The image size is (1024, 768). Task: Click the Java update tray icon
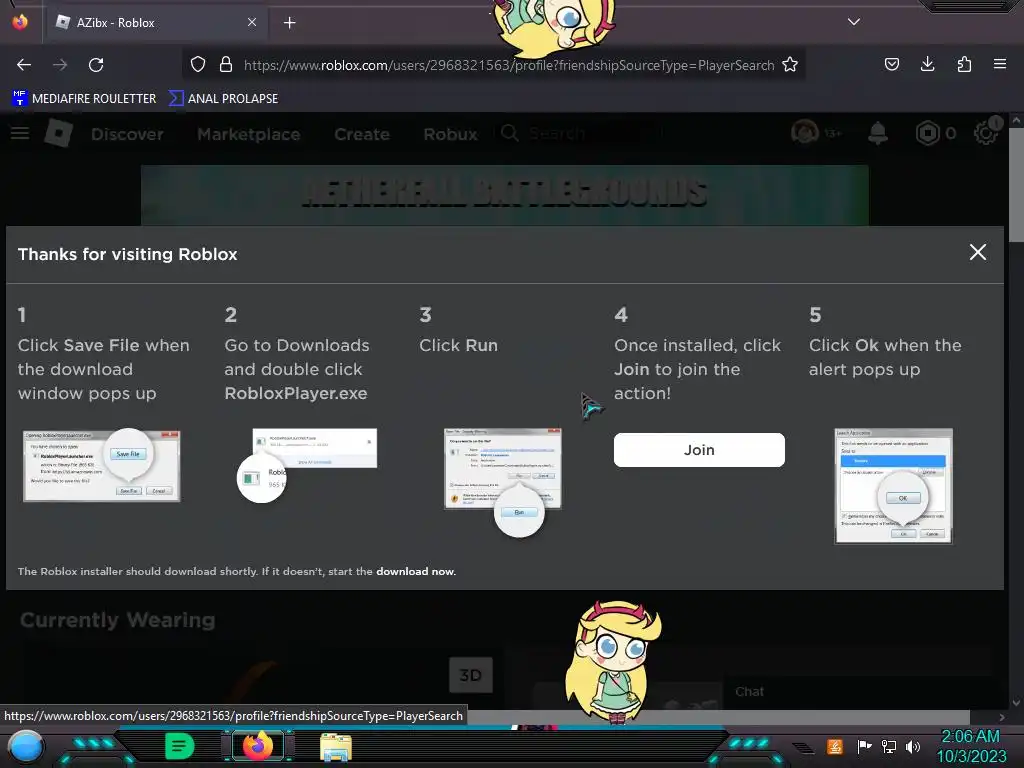point(835,746)
